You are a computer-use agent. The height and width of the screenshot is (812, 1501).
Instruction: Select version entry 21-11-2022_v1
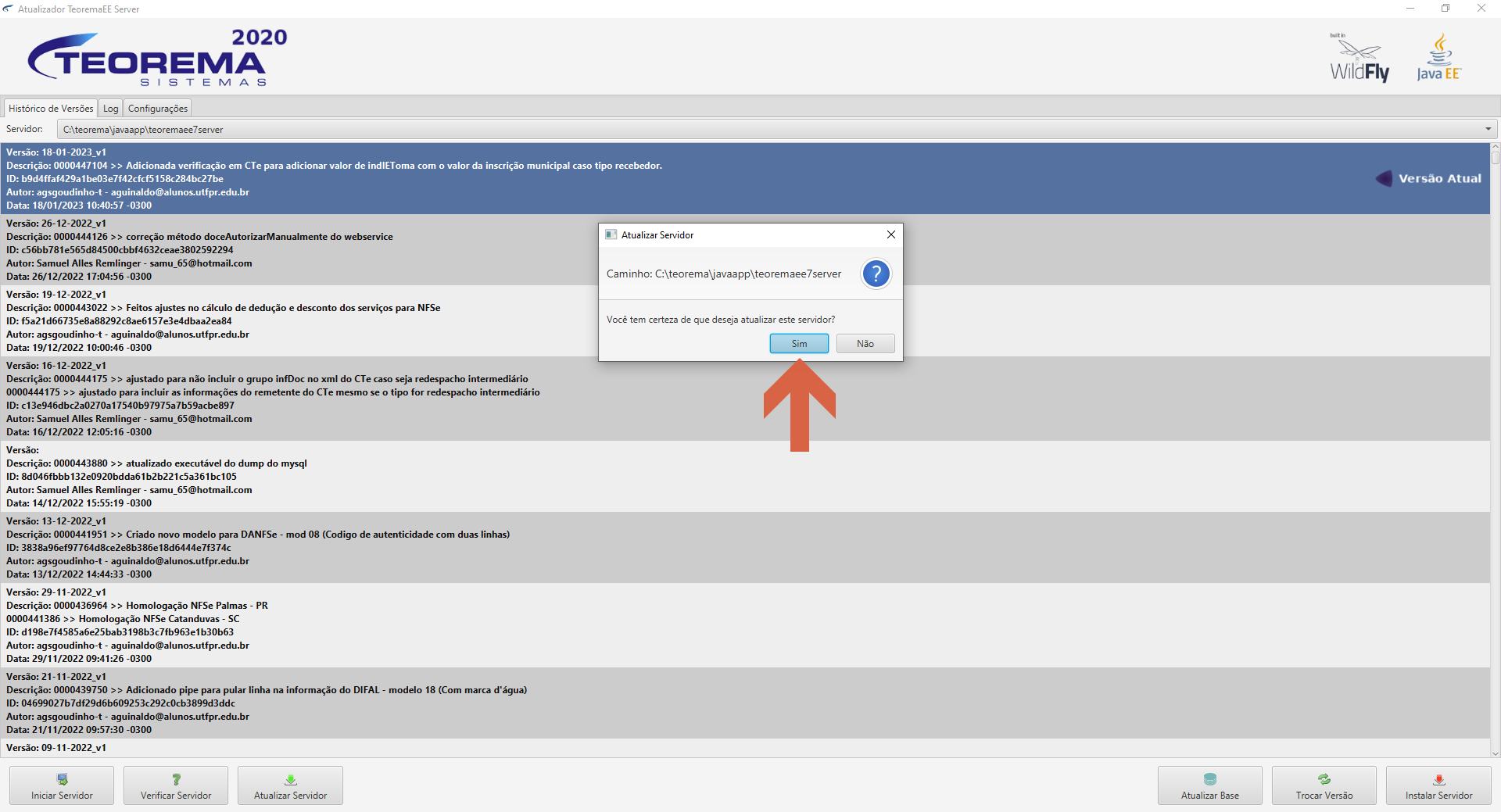(x=745, y=703)
